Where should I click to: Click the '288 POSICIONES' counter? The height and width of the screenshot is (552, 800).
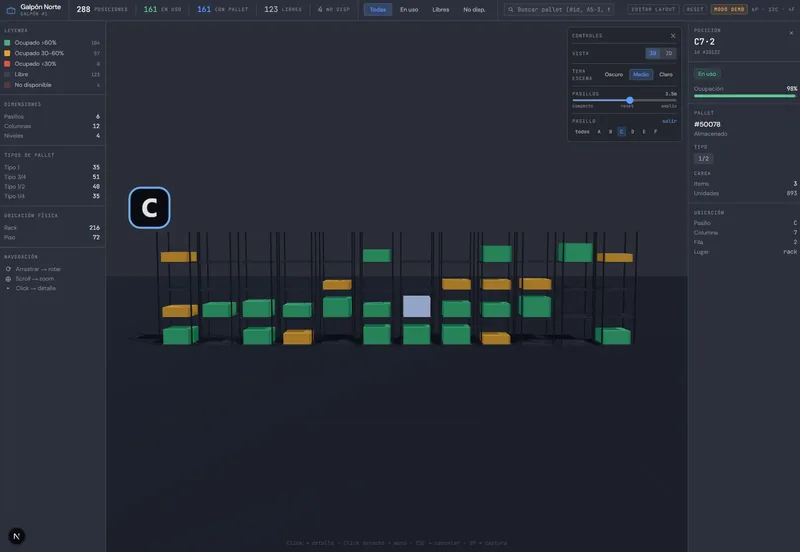coord(102,9)
